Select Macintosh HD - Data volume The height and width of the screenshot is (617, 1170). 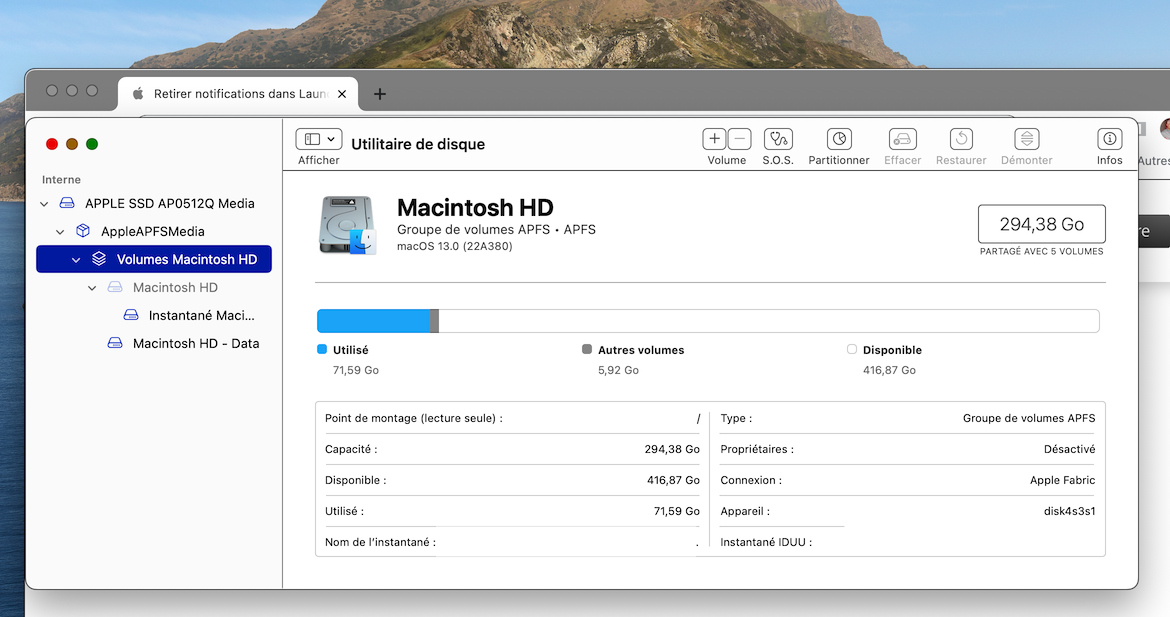pyautogui.click(x=195, y=343)
